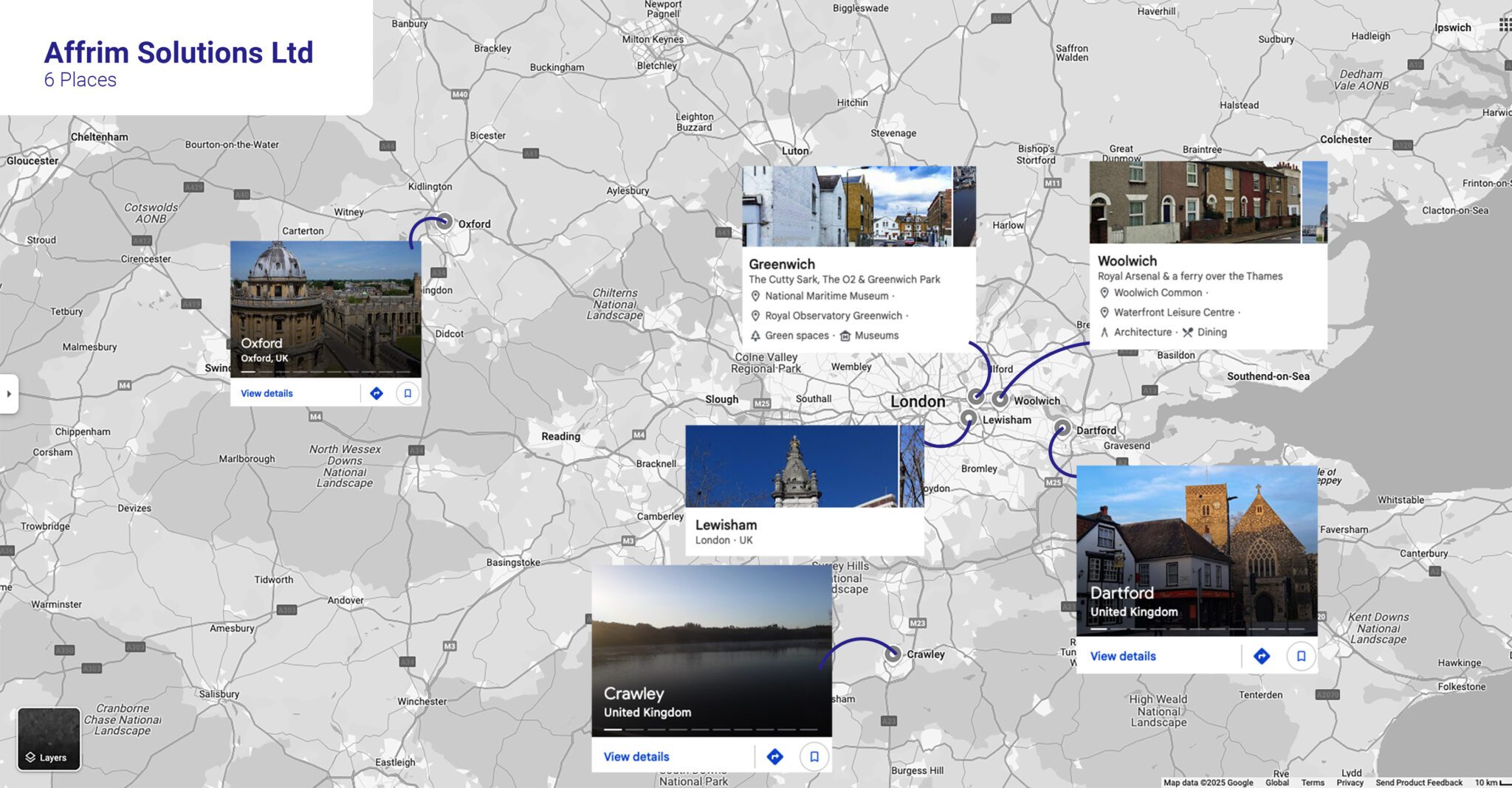Click the Dartford map pin marker
This screenshot has width=1512, height=788.
(x=1062, y=427)
